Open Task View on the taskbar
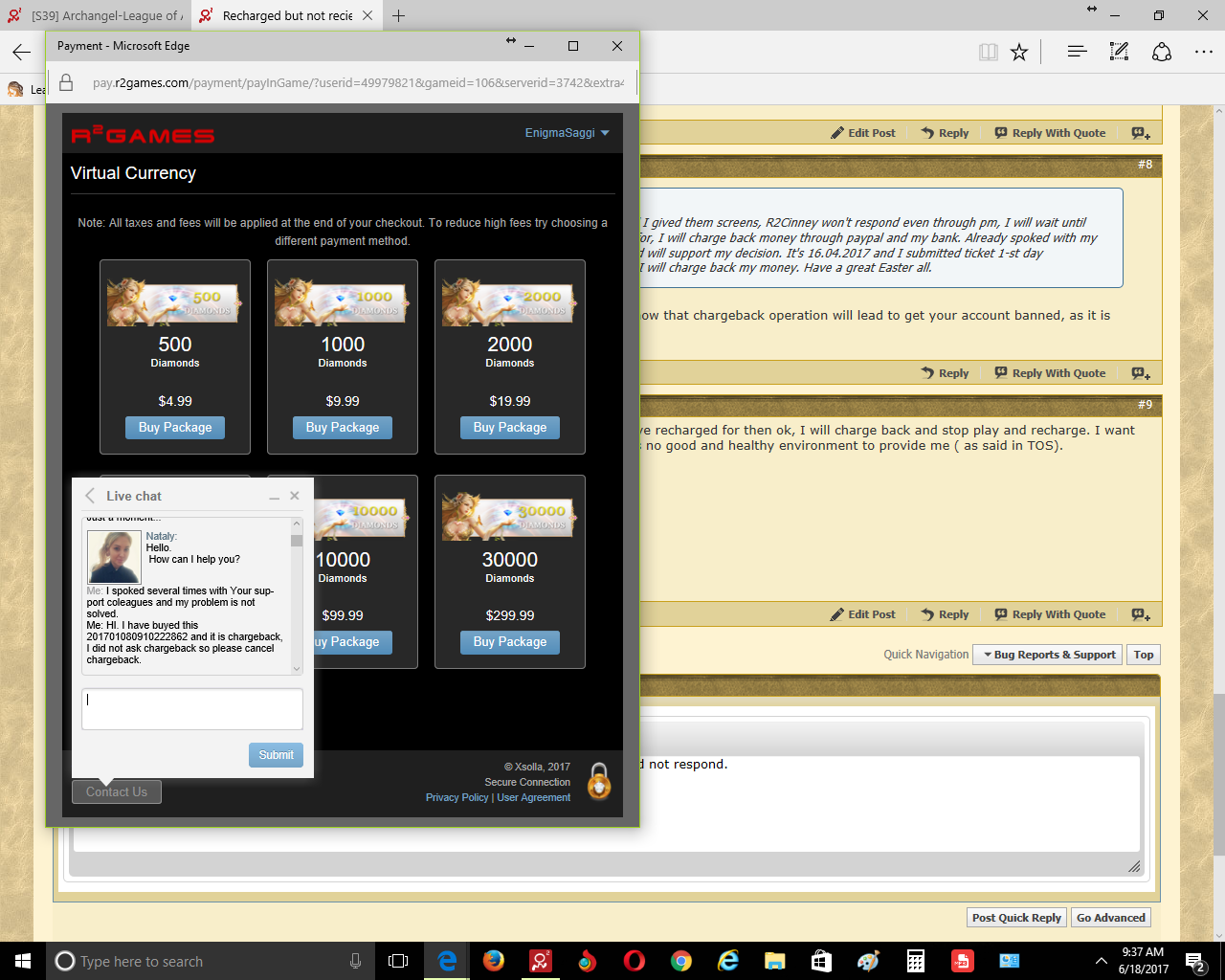The width and height of the screenshot is (1225, 980). [398, 961]
